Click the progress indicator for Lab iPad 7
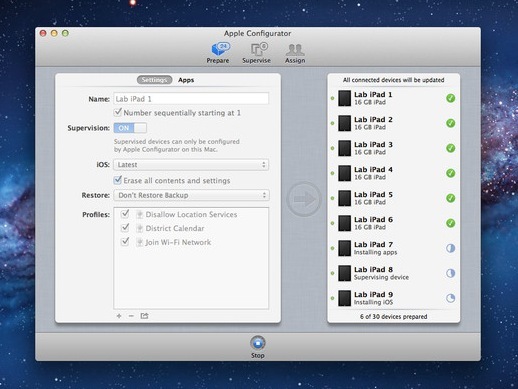518x389 pixels. tap(451, 248)
